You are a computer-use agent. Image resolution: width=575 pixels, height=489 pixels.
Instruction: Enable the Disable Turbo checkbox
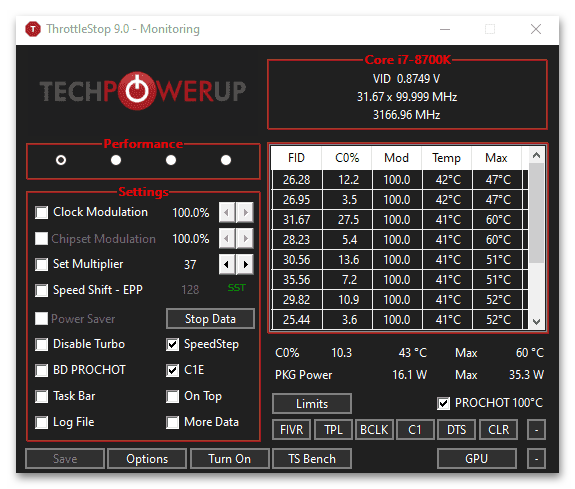coord(41,344)
